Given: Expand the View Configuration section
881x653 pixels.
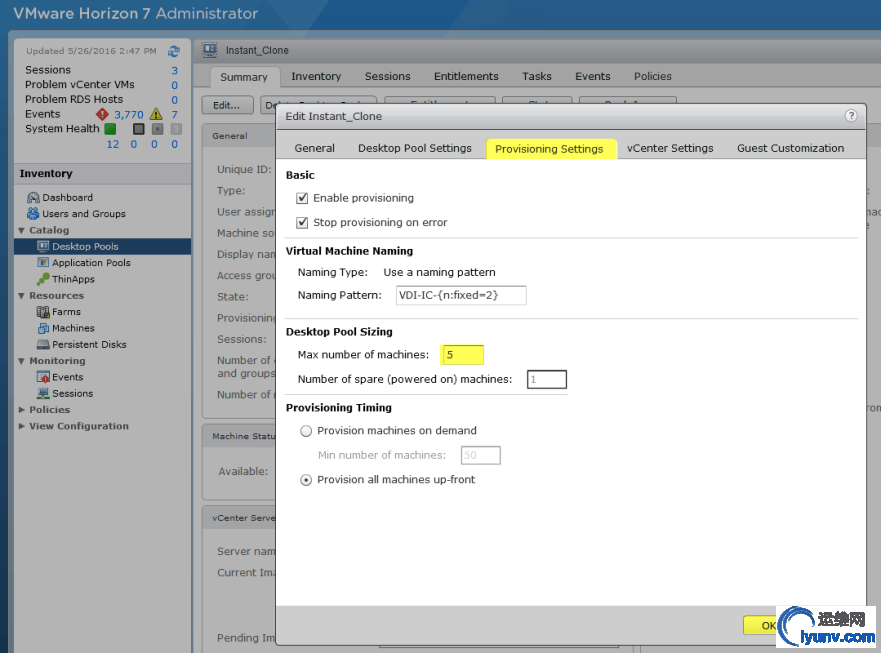Looking at the screenshot, I should [x=21, y=426].
